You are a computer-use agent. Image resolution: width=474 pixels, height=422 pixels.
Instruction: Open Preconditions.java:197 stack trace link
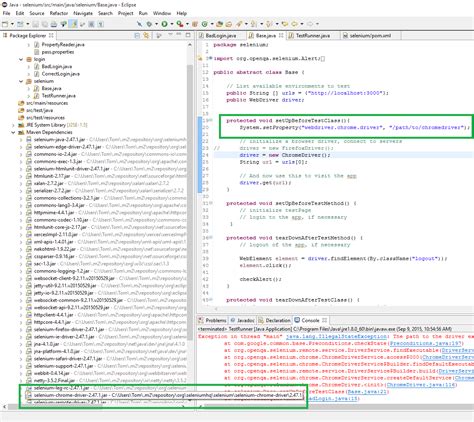[x=425, y=343]
